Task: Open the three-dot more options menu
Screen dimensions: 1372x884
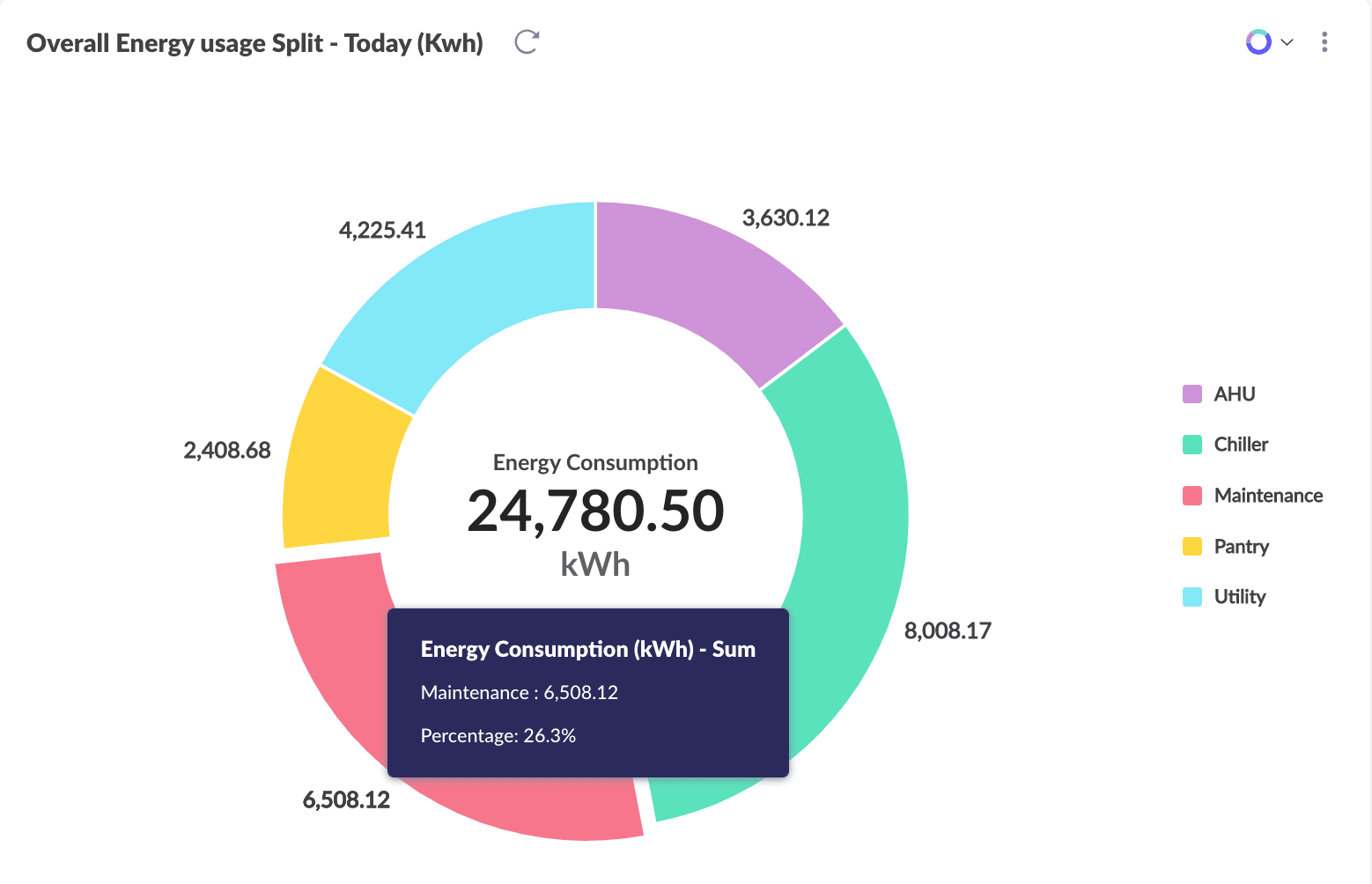Action: (1324, 42)
